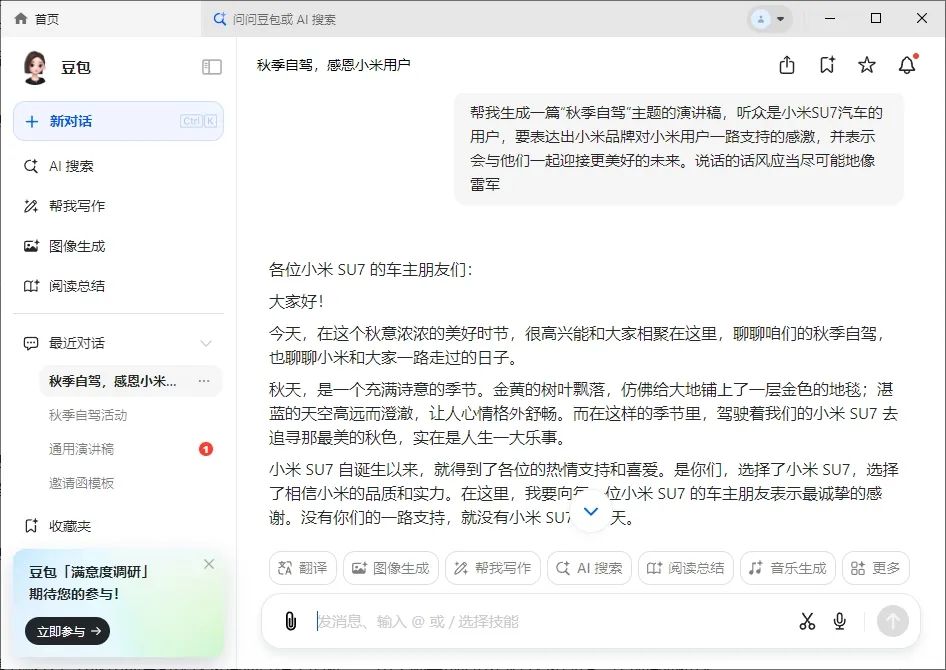
Task: Click the user prompt message bubble
Action: pos(679,148)
